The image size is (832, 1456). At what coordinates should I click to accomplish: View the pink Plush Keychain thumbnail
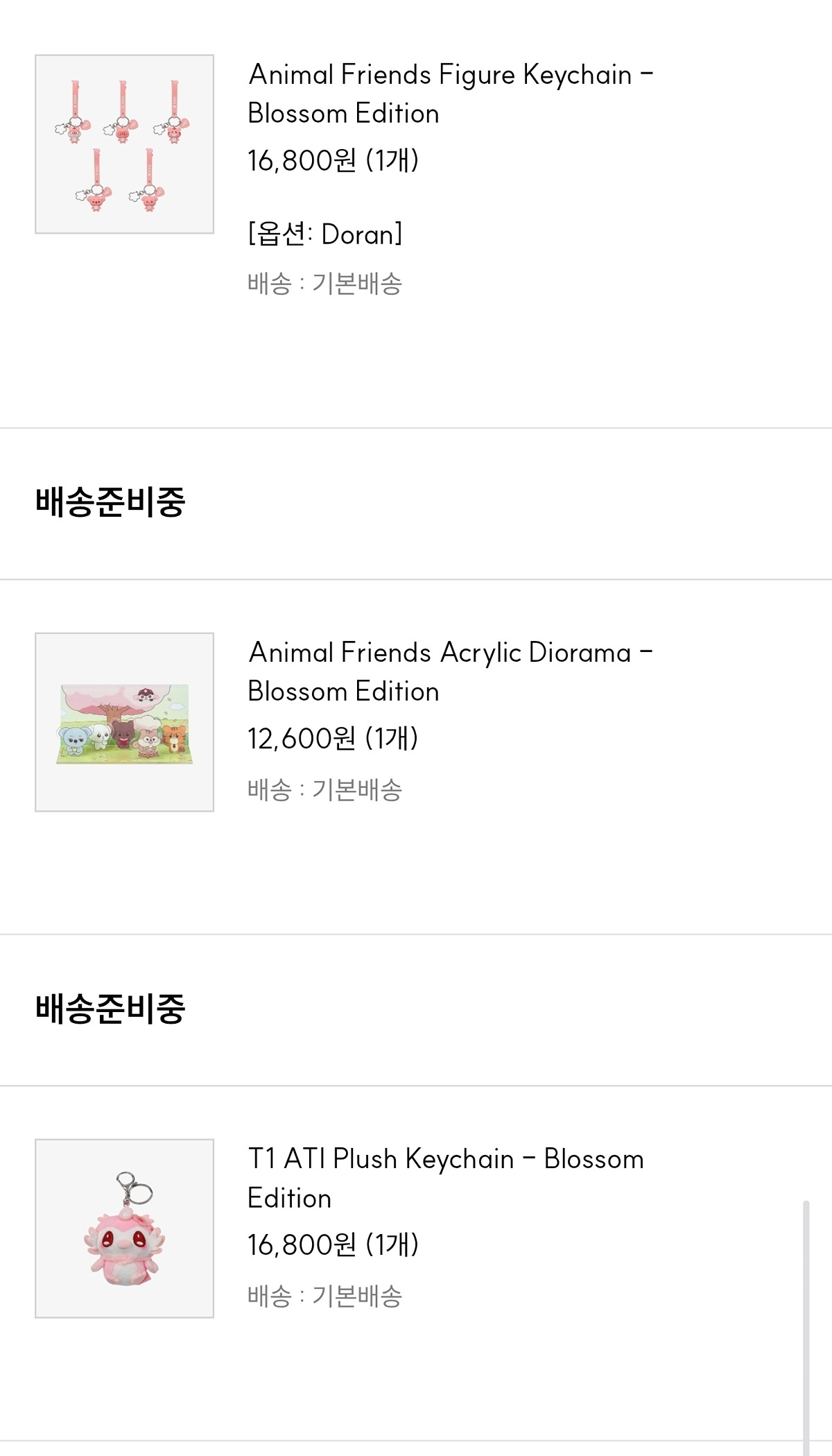pyautogui.click(x=124, y=1228)
